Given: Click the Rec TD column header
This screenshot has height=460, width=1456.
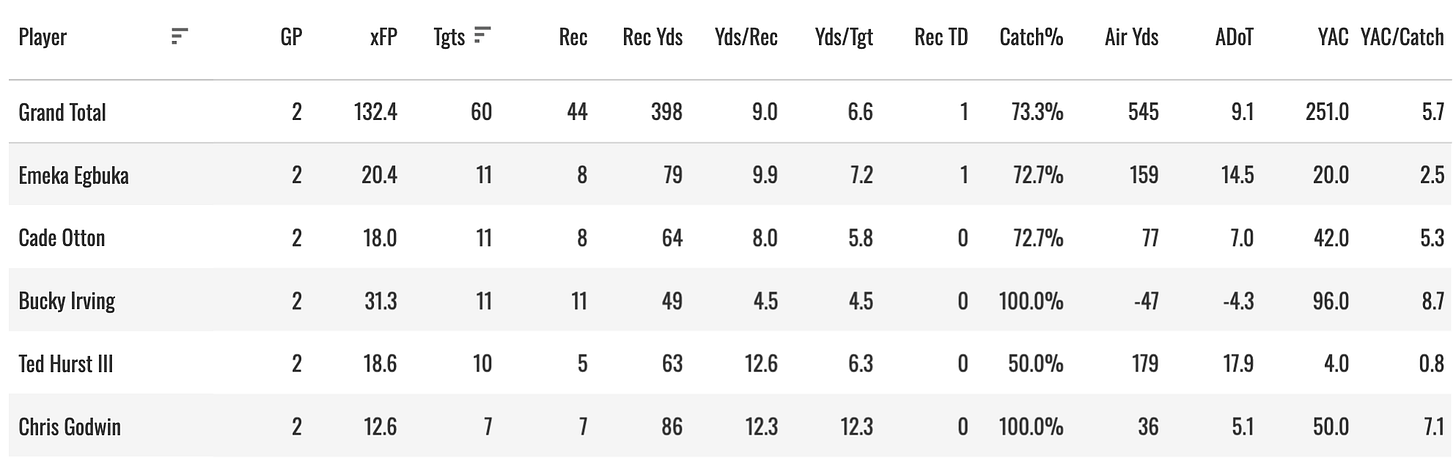Looking at the screenshot, I should [x=941, y=37].
